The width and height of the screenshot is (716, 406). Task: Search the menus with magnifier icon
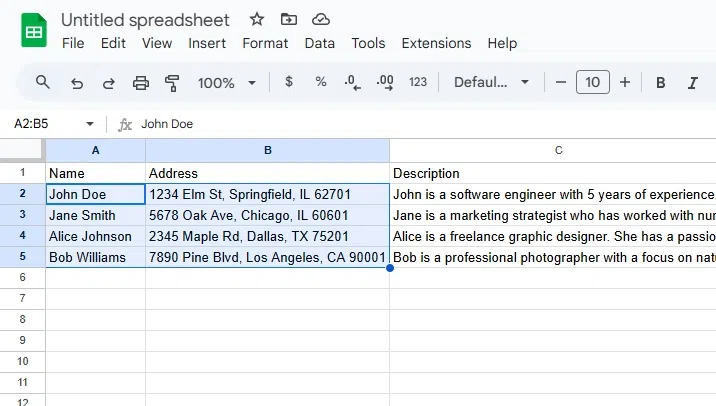pos(42,82)
